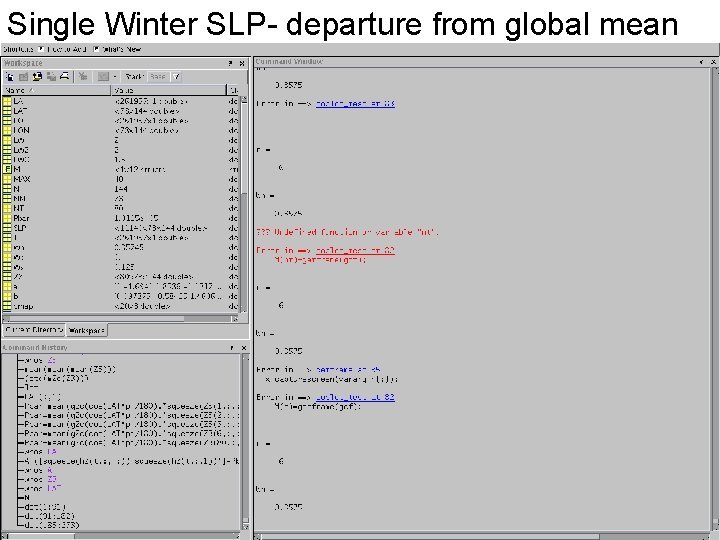The height and width of the screenshot is (540, 720).
Task: Open the short blue error link above the varargin line
Action: point(348,369)
